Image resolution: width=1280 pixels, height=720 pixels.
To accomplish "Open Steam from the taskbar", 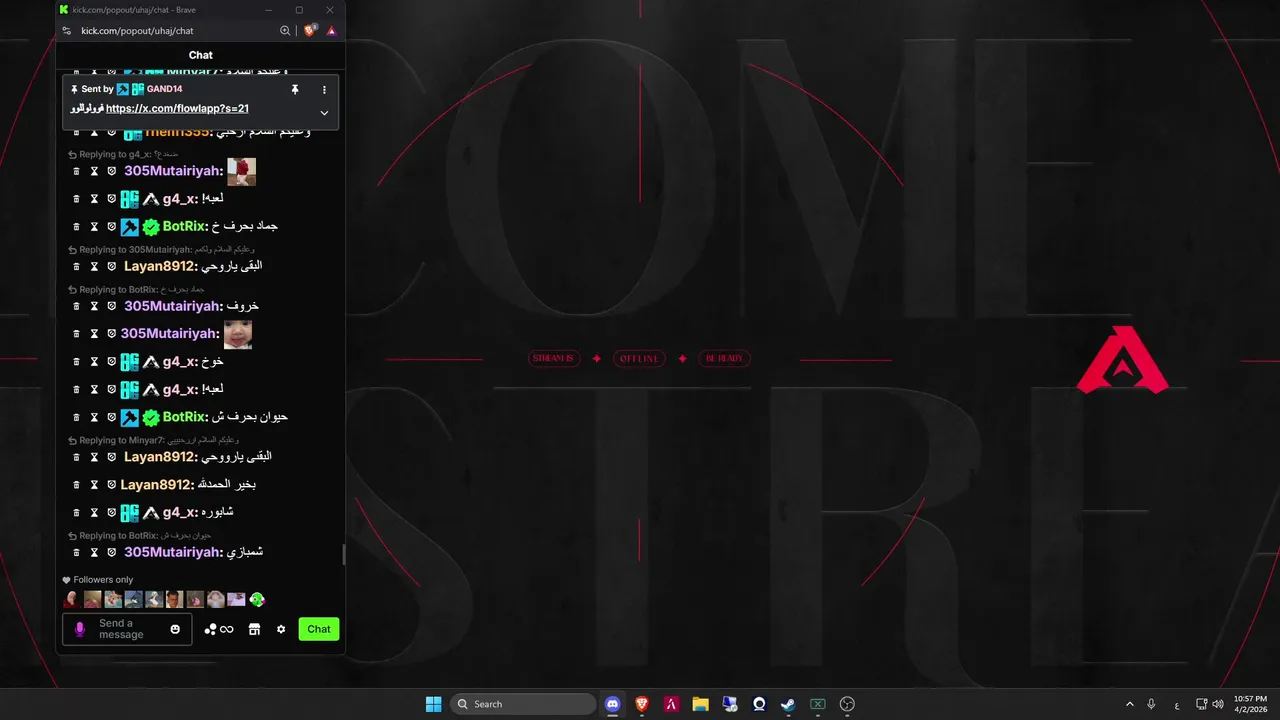I will 788,704.
